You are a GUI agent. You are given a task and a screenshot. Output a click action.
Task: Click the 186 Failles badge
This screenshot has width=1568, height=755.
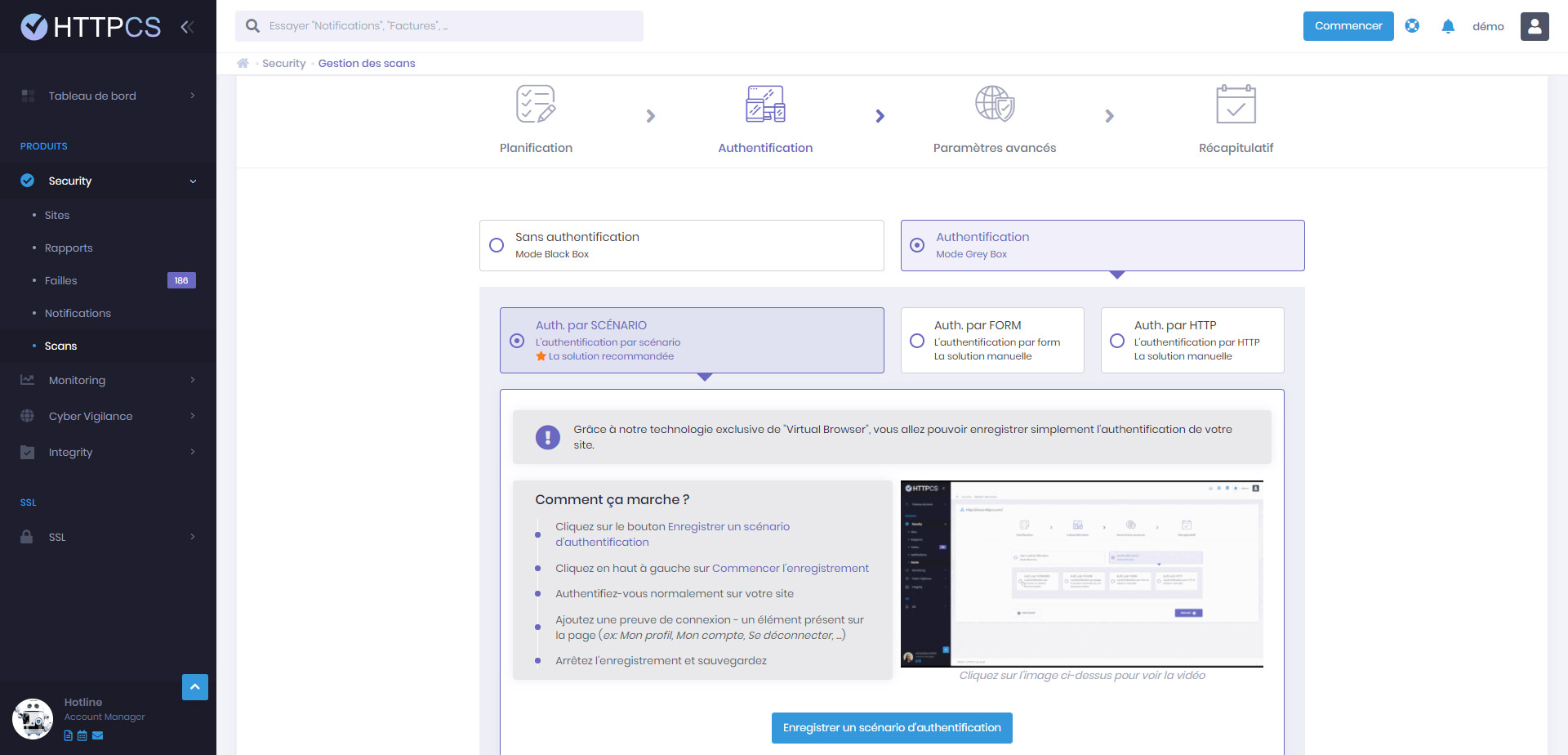click(x=181, y=280)
